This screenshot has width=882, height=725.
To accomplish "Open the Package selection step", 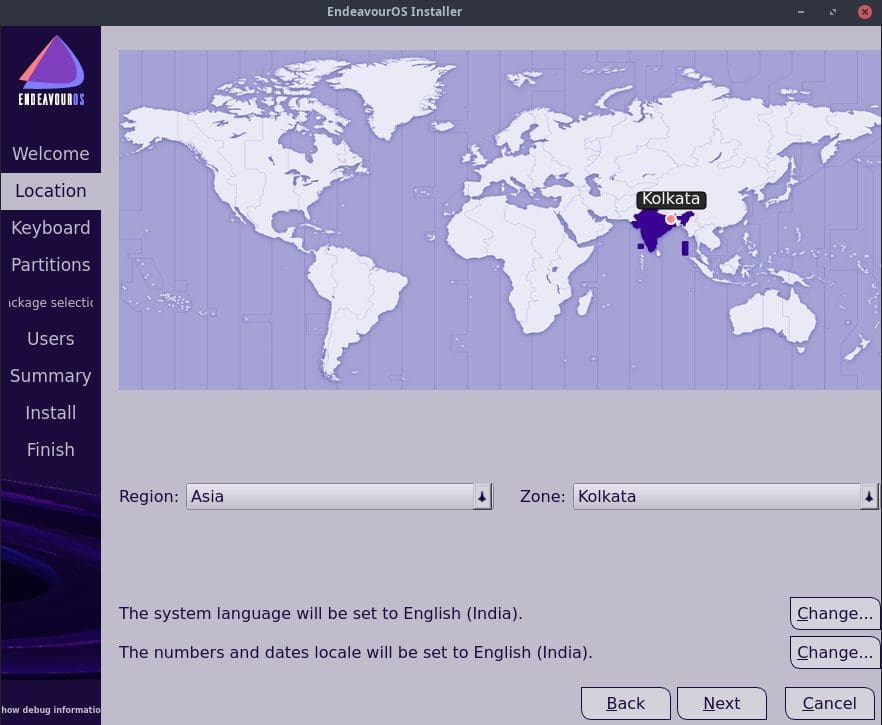I will point(51,302).
